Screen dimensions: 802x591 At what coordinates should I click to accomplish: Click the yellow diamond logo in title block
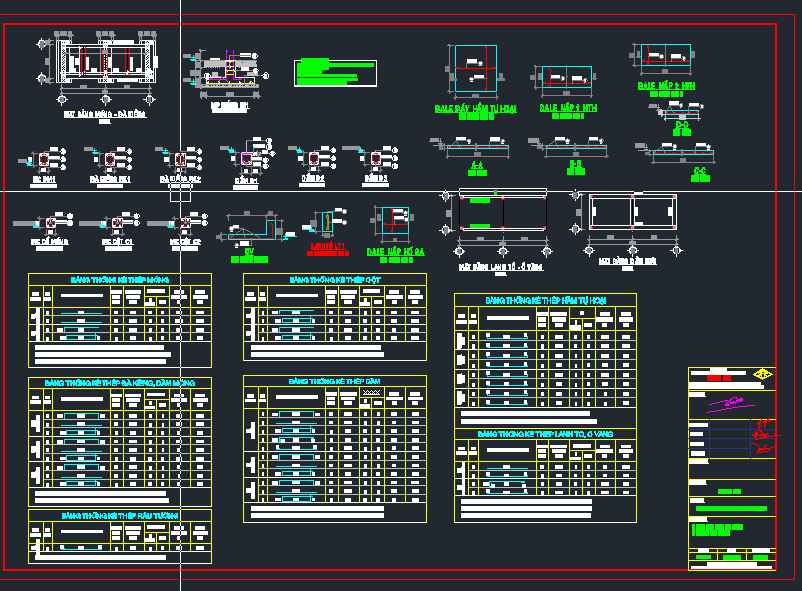coord(762,376)
